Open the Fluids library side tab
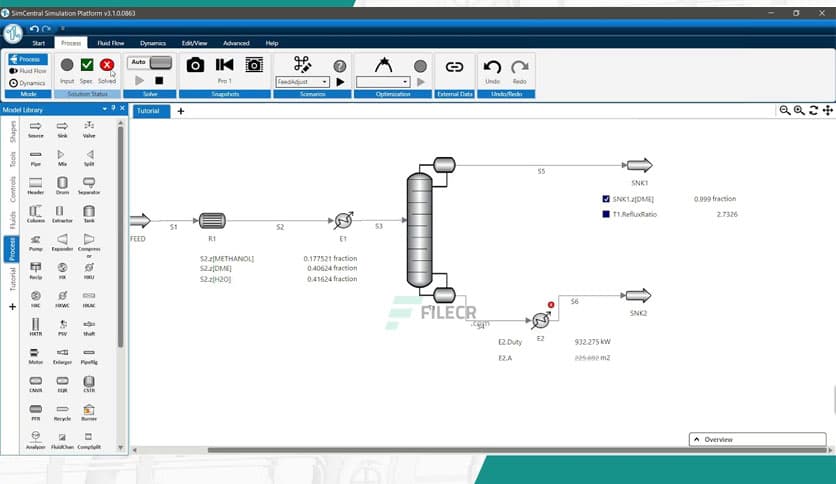Viewport: 836px width, 484px height. pyautogui.click(x=12, y=220)
